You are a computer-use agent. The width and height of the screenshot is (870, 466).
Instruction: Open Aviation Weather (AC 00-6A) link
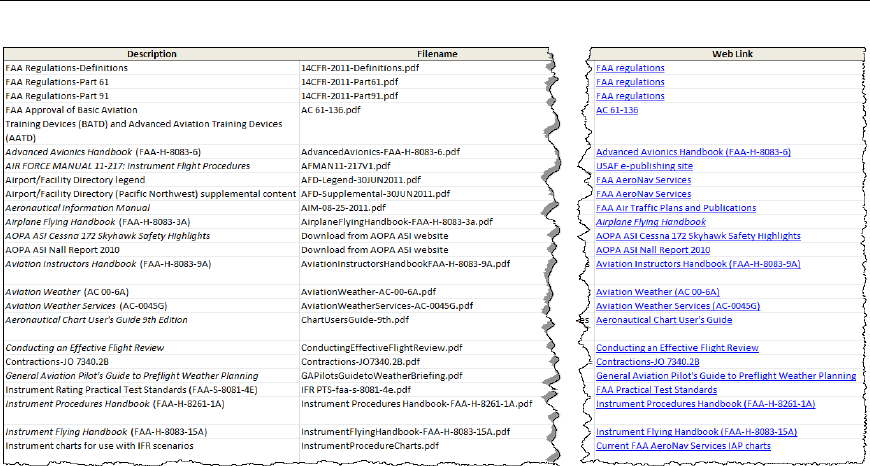click(x=657, y=292)
